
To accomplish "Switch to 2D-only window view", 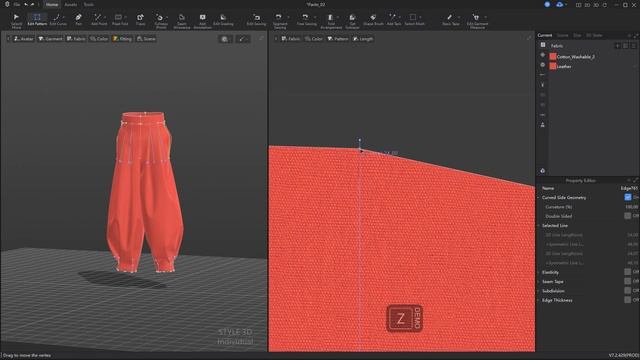I will click(x=587, y=5).
